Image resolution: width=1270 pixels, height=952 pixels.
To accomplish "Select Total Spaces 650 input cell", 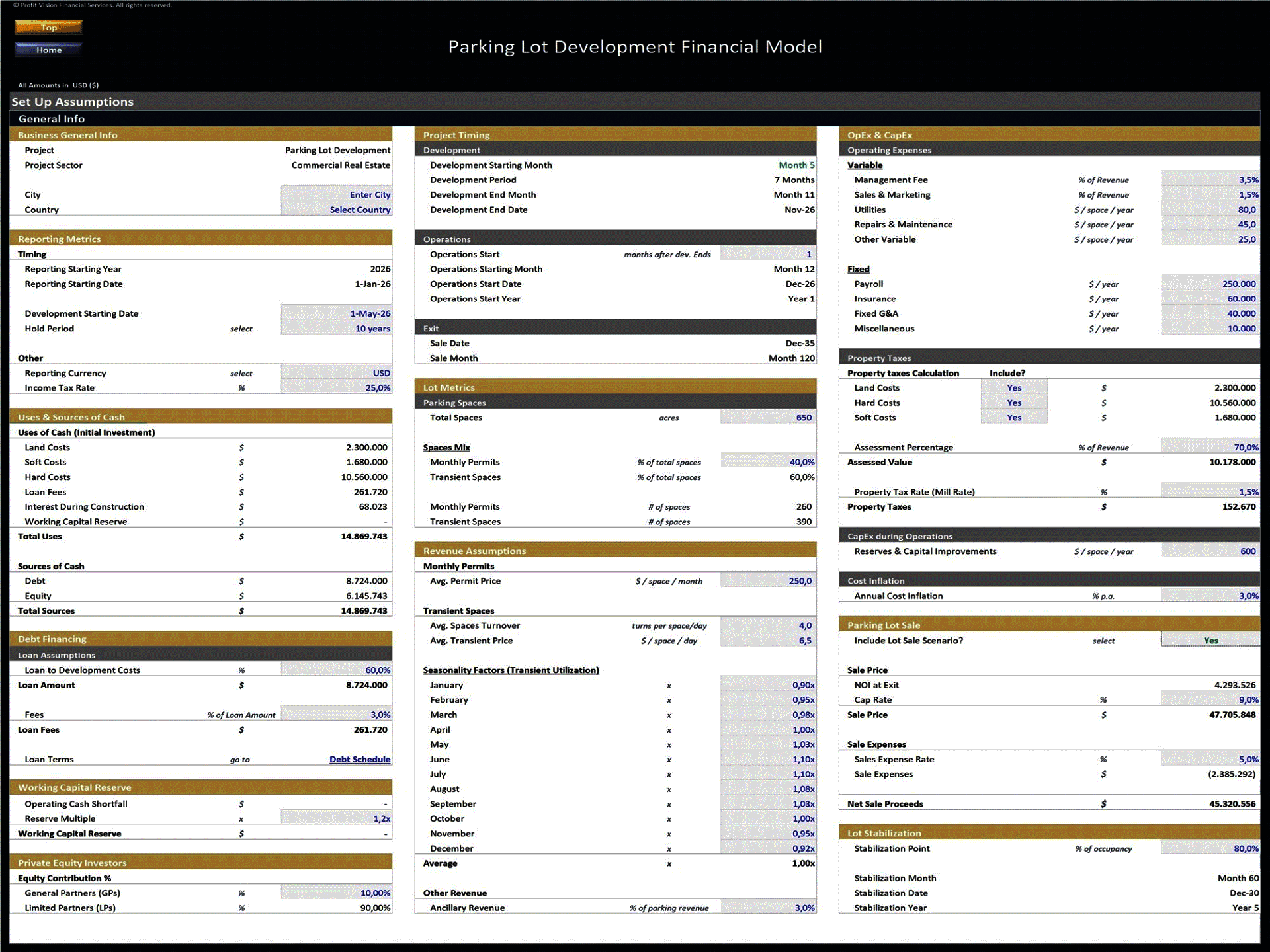I will (768, 418).
